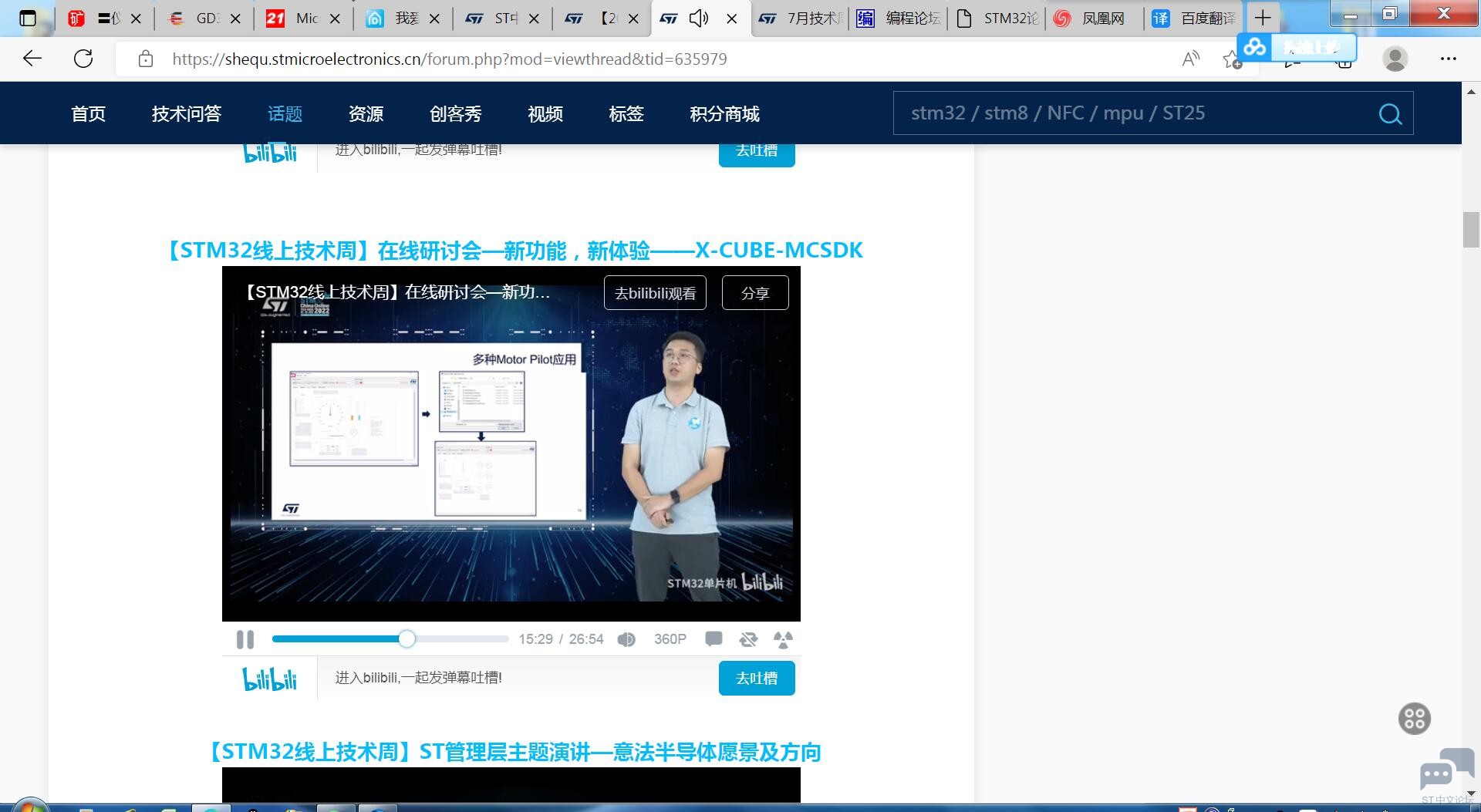Click the video time display 15:29 / 26:54
This screenshot has height=812, width=1481.
click(561, 639)
